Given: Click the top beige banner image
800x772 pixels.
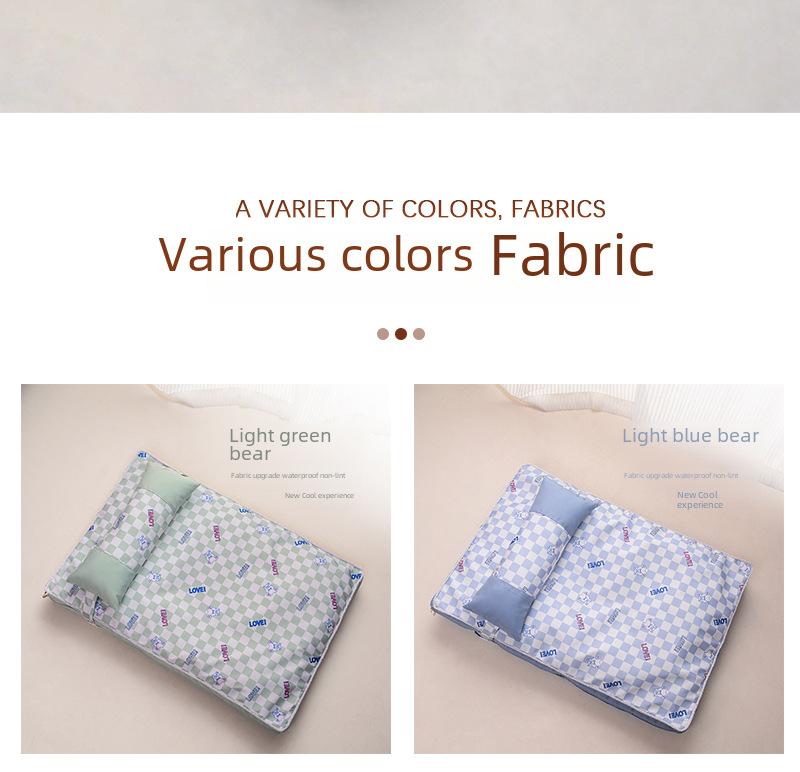Looking at the screenshot, I should (400, 56).
